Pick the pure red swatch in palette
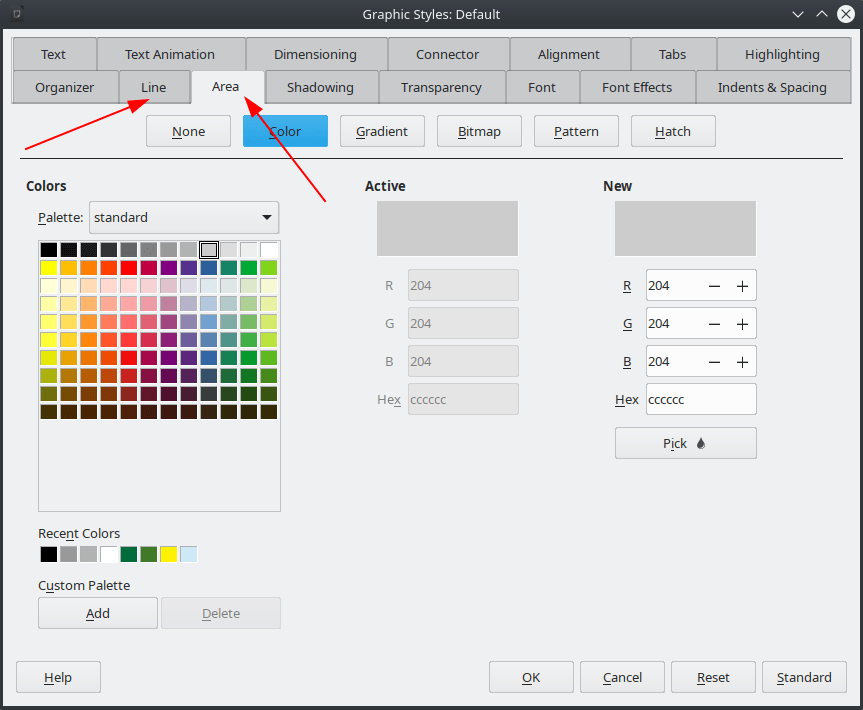Screen dimensions: 863x710 tap(129, 268)
